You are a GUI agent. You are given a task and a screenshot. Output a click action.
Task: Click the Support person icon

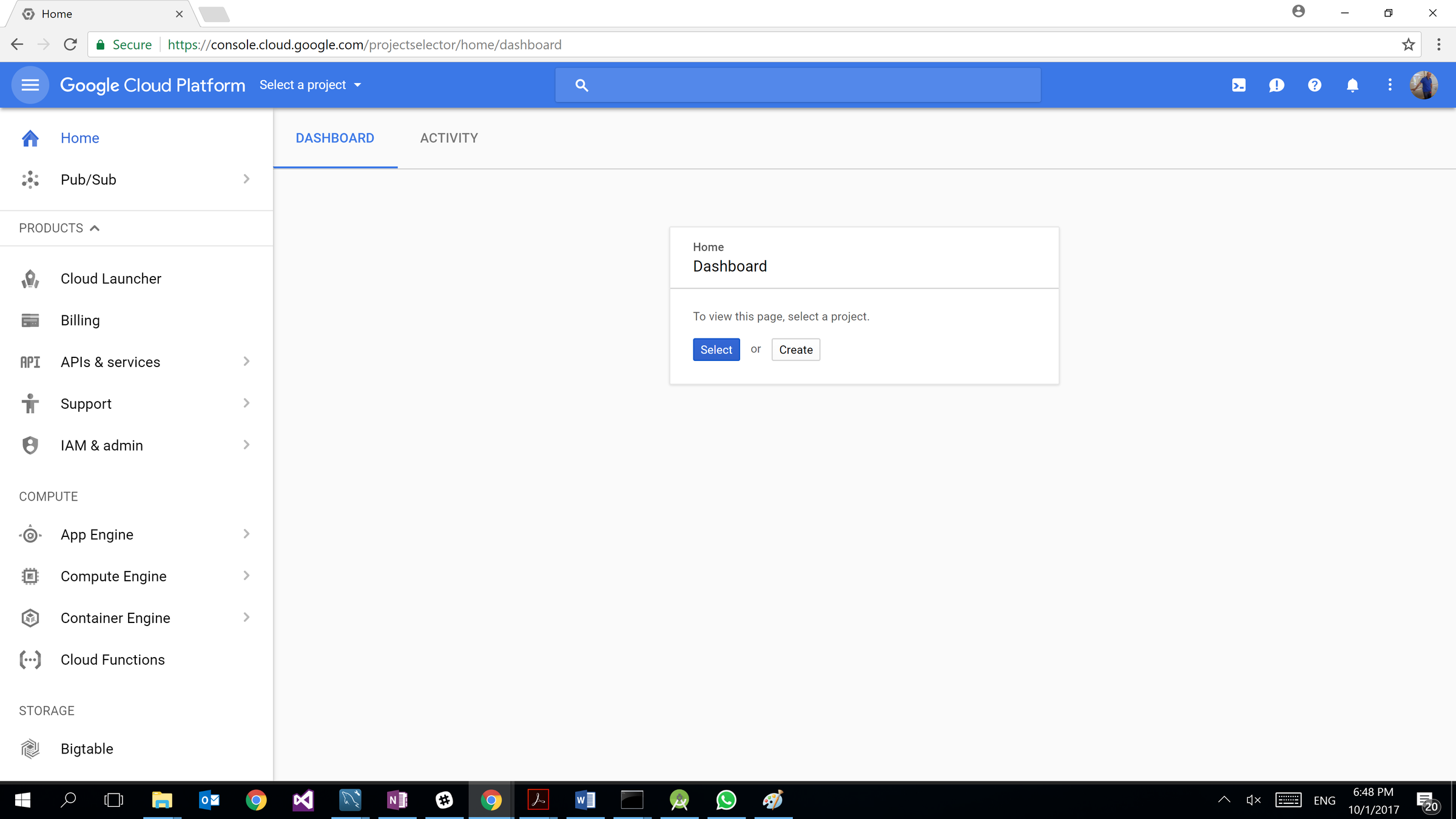click(30, 403)
